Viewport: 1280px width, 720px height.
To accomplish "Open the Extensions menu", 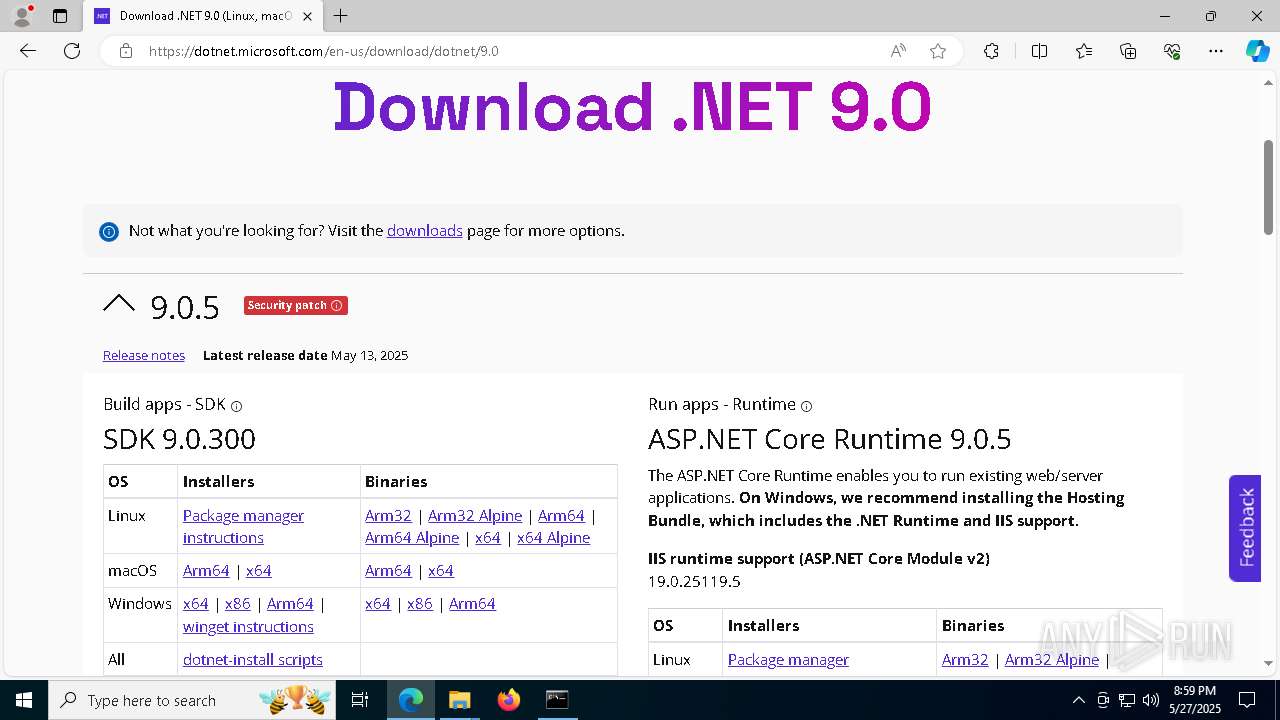I will [x=991, y=51].
